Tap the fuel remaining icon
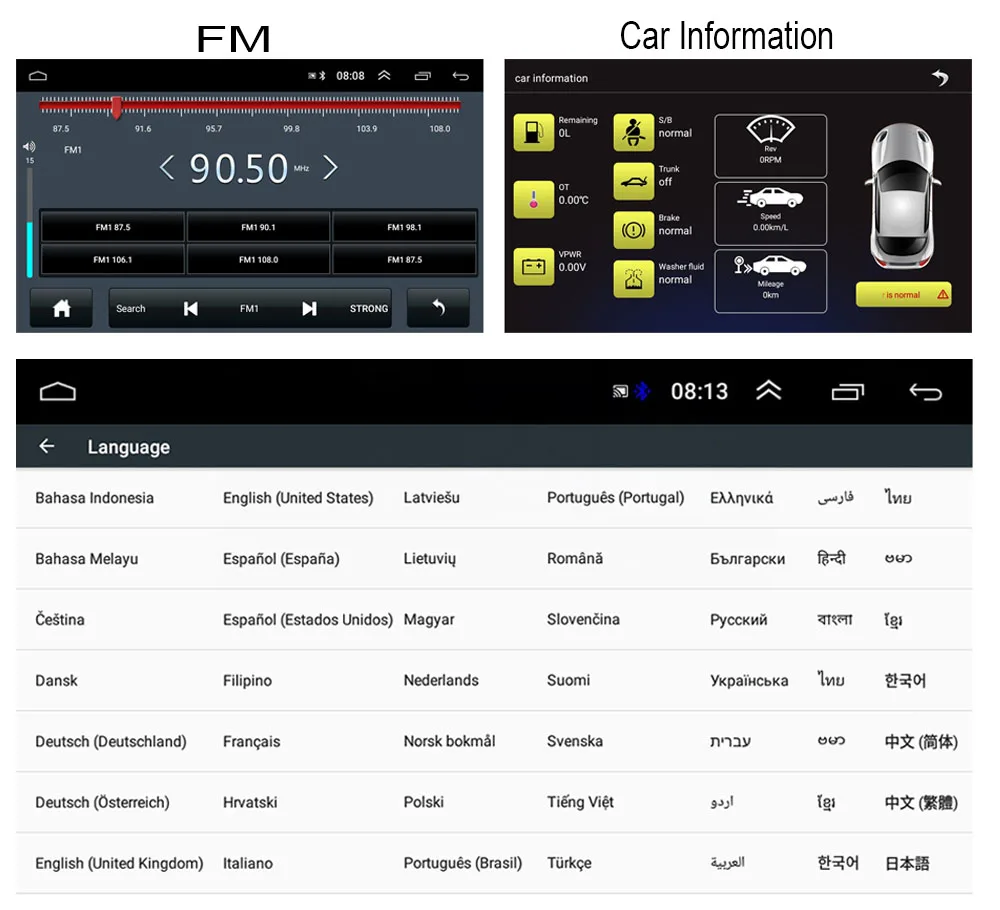Screen dimensions: 1000x910 534,131
